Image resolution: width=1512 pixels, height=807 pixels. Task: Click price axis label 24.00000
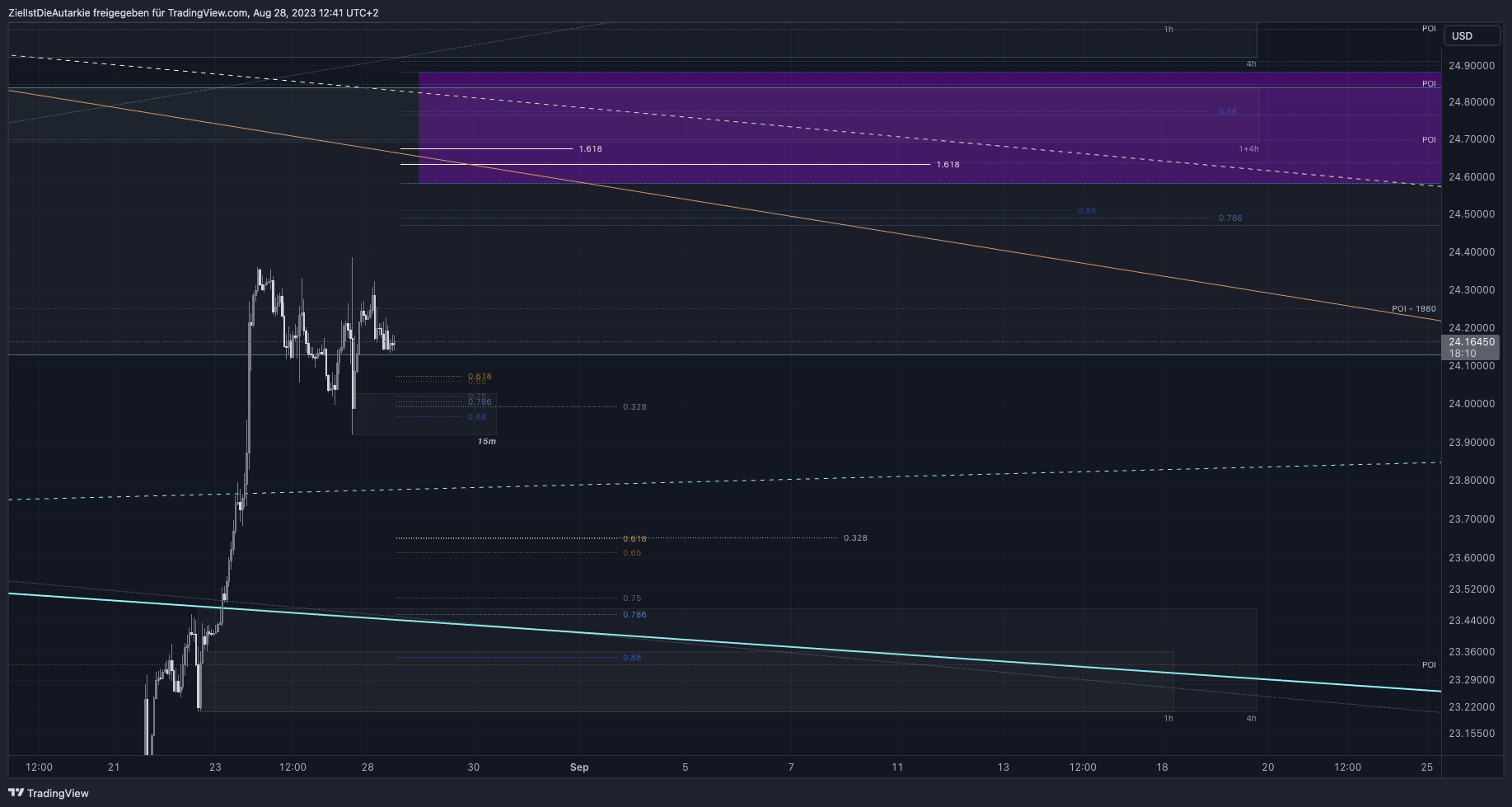[x=1471, y=404]
